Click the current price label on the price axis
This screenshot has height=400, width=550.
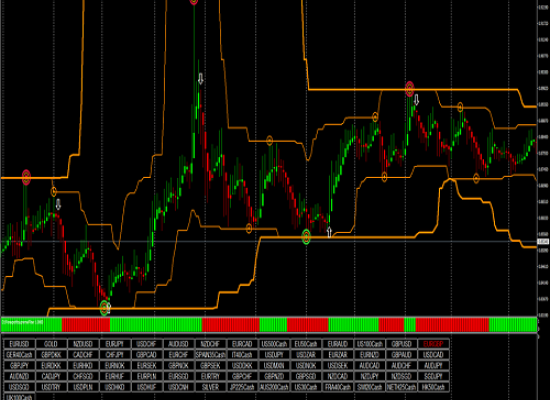pos(543,241)
